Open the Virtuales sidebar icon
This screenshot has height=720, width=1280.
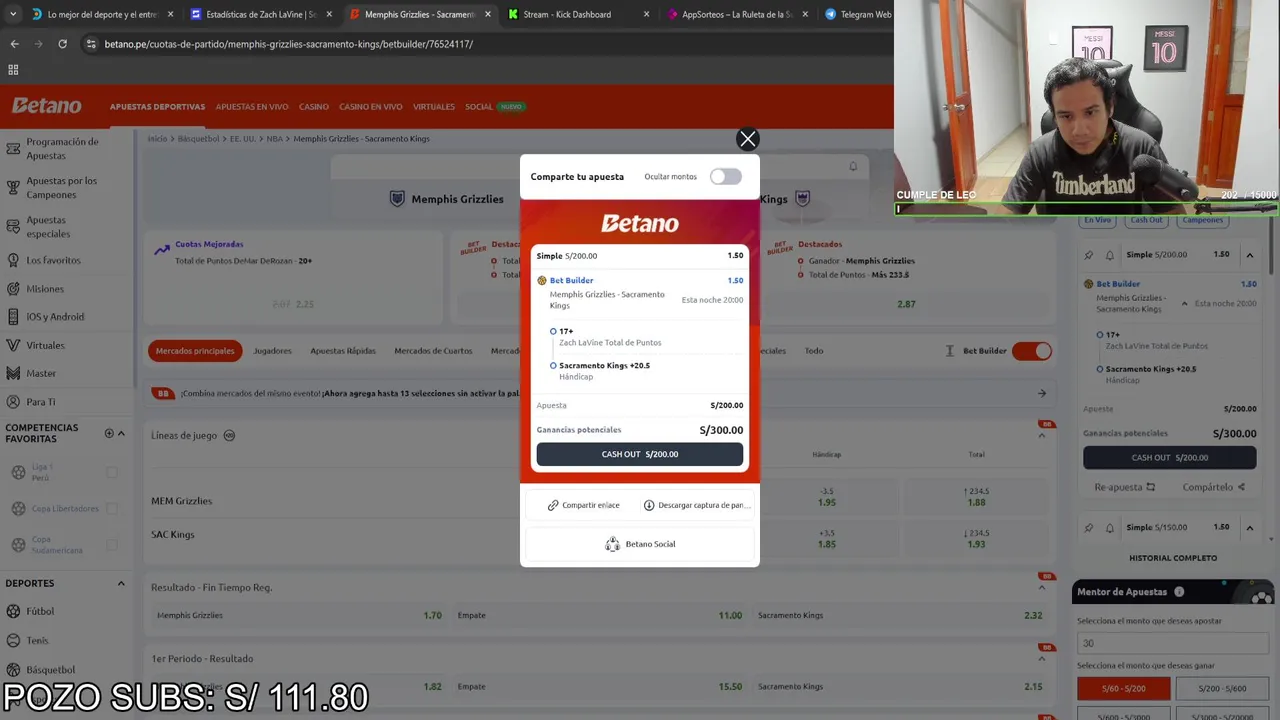[13, 345]
